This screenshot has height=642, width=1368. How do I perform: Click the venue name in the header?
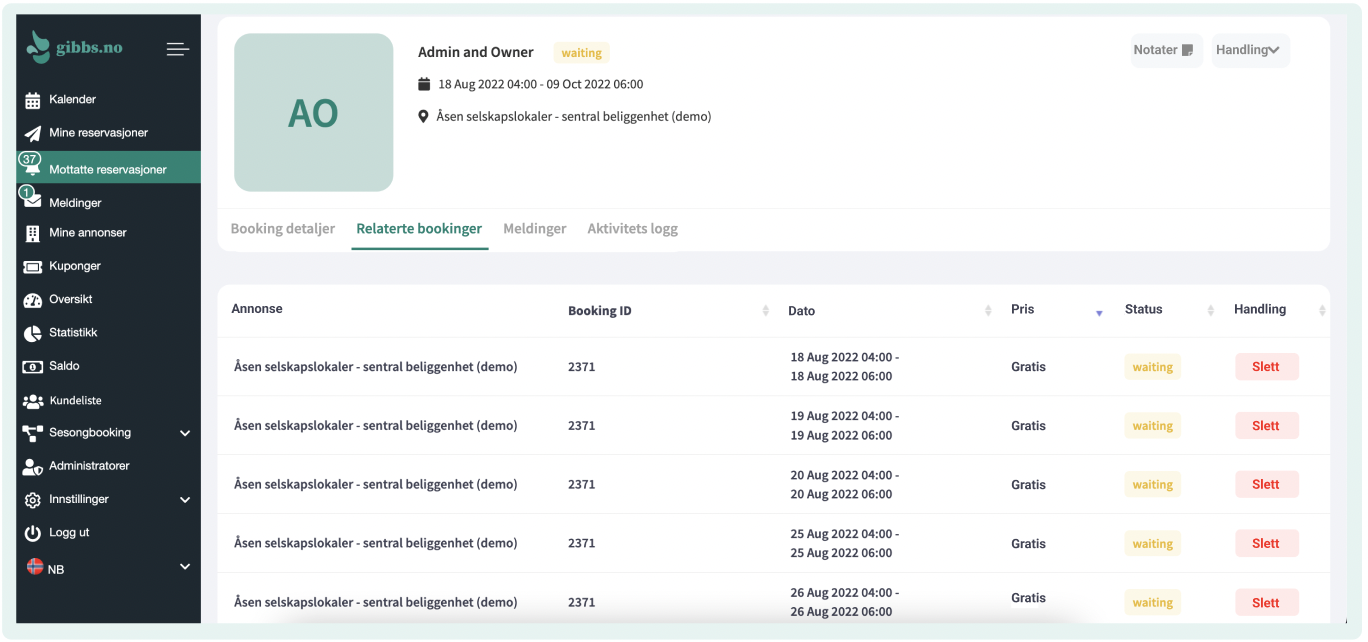pos(574,117)
